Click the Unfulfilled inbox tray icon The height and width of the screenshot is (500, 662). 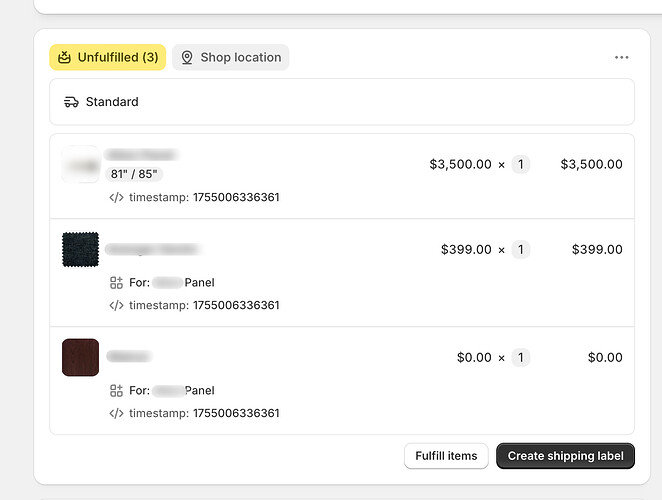click(x=64, y=57)
